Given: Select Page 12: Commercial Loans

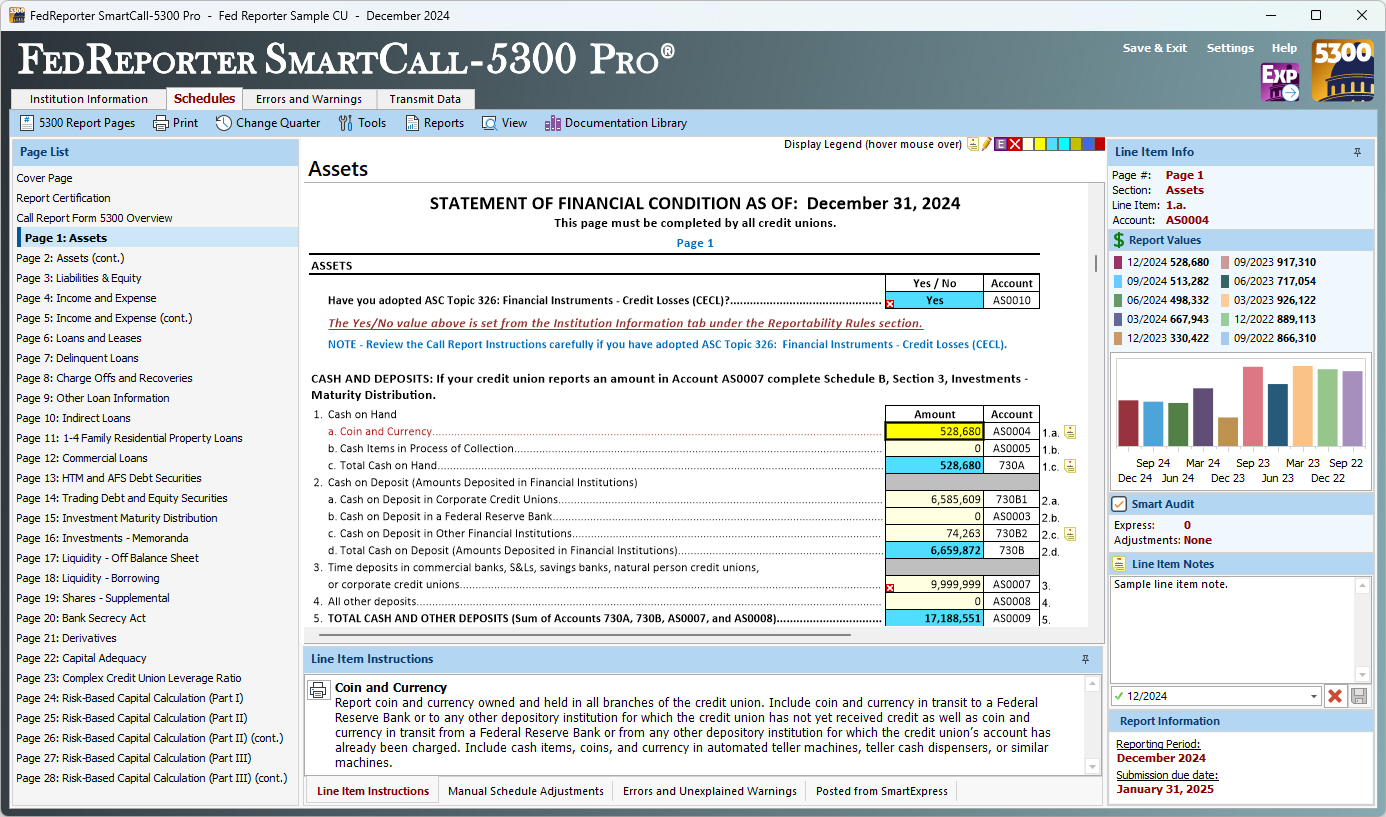Looking at the screenshot, I should click(x=82, y=458).
